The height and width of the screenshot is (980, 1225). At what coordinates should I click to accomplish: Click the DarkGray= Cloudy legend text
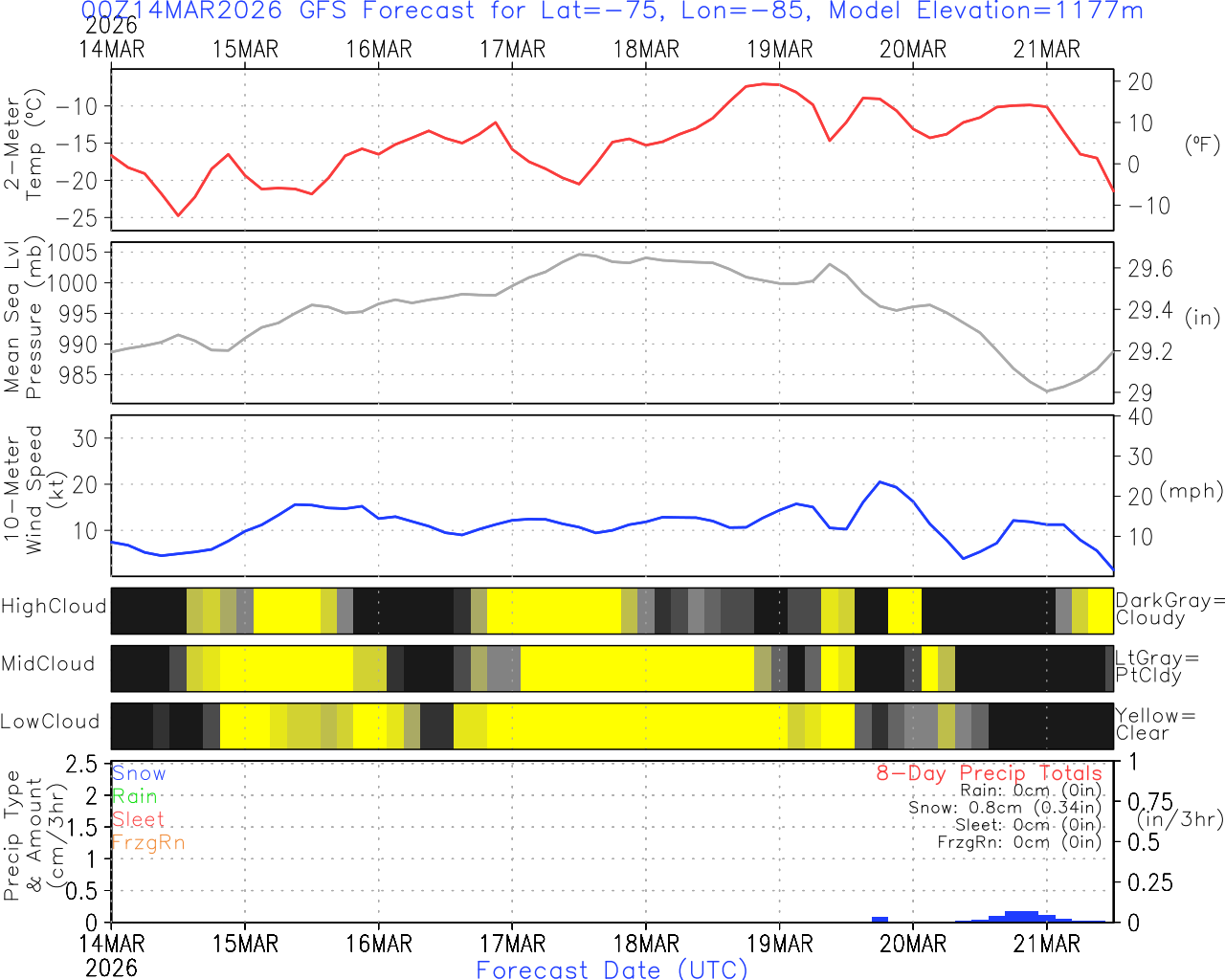click(1169, 609)
